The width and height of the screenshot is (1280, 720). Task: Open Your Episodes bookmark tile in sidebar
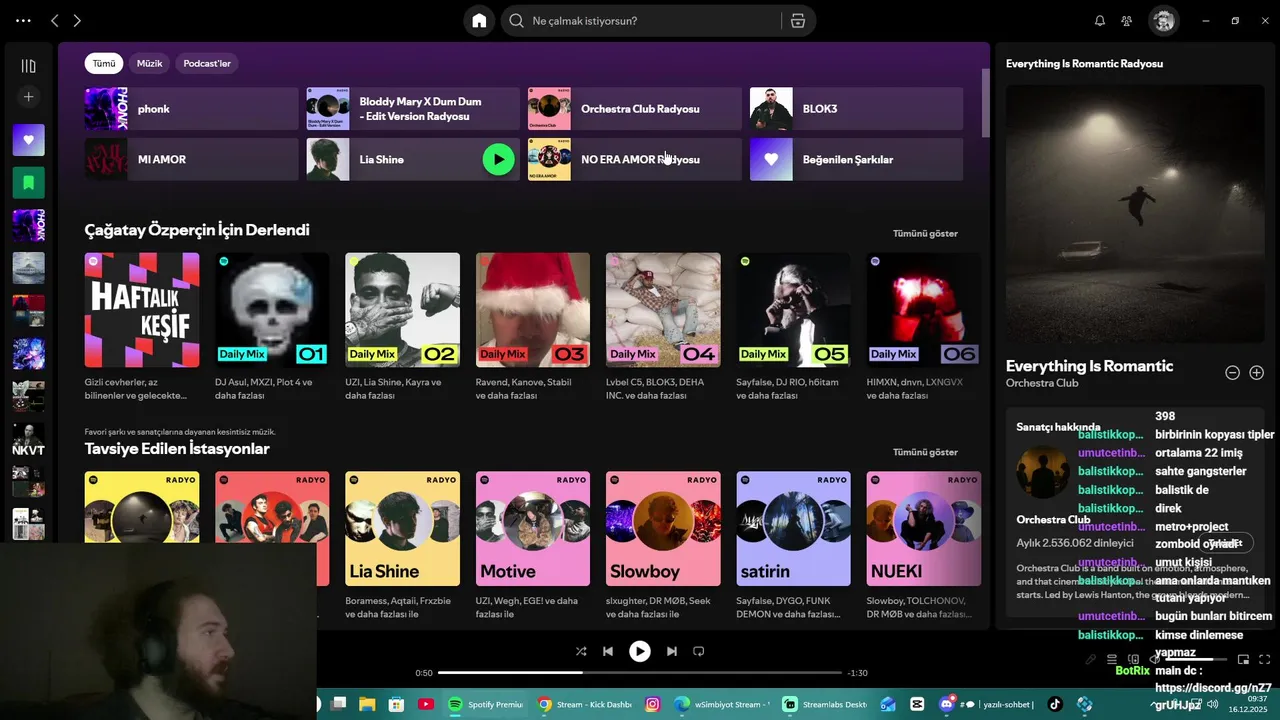pyautogui.click(x=28, y=183)
